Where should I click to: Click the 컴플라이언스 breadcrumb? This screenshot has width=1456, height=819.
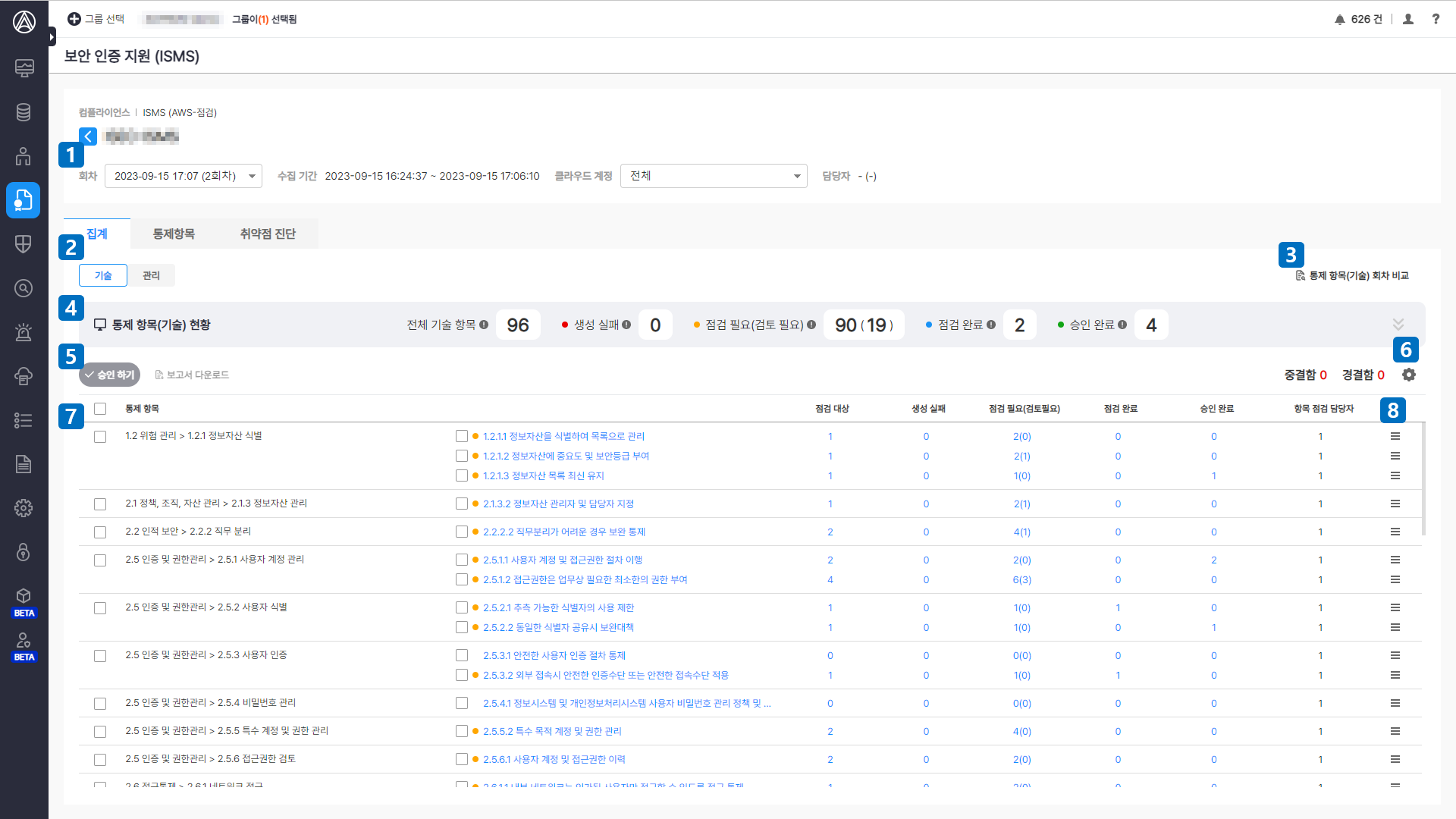coord(104,112)
